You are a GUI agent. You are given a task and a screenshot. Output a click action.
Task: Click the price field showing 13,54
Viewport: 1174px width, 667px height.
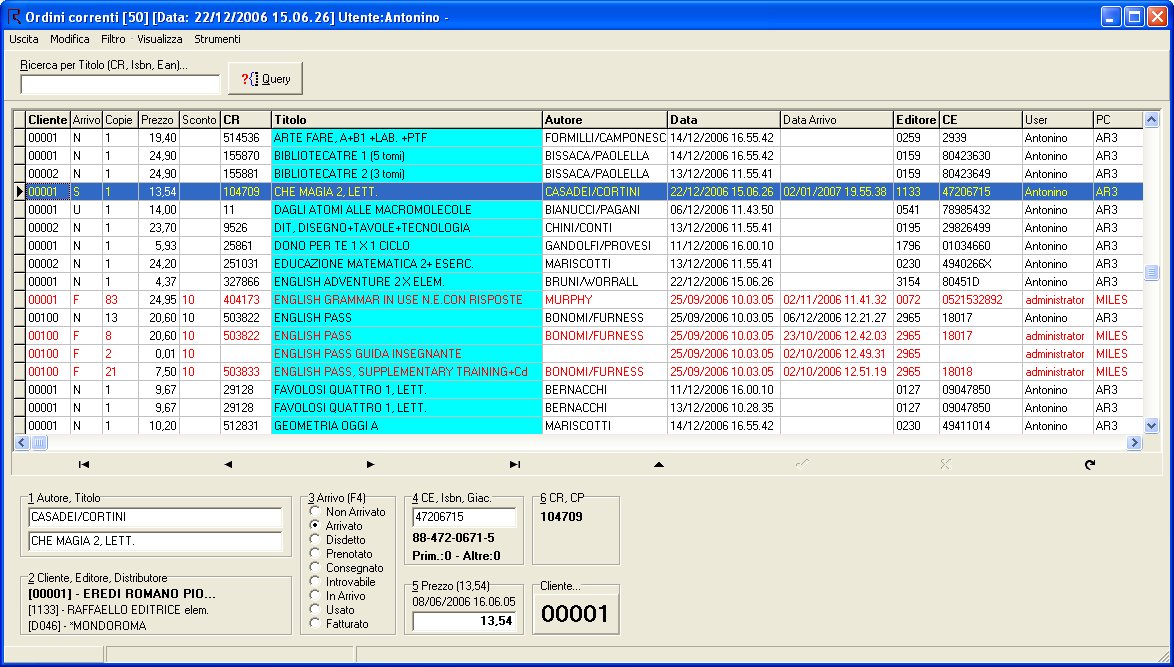(464, 621)
